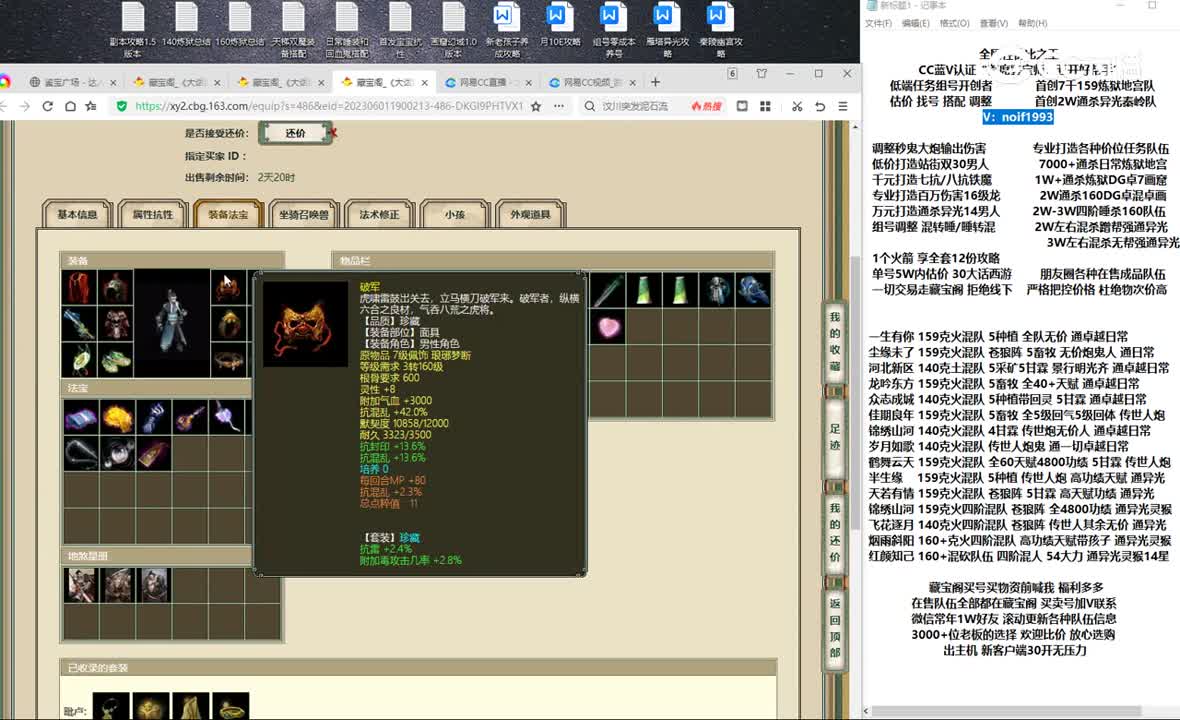Image resolution: width=1180 pixels, height=720 pixels.
Task: Switch to the 法术修正 tab
Action: [x=379, y=214]
